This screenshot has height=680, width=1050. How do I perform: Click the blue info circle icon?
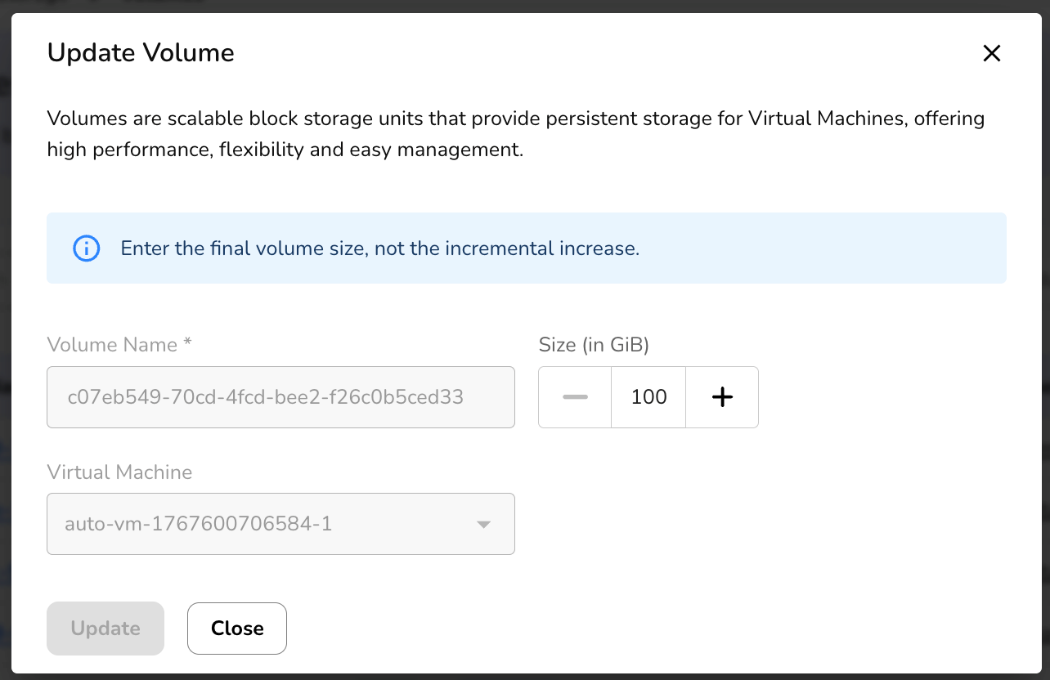[87, 248]
